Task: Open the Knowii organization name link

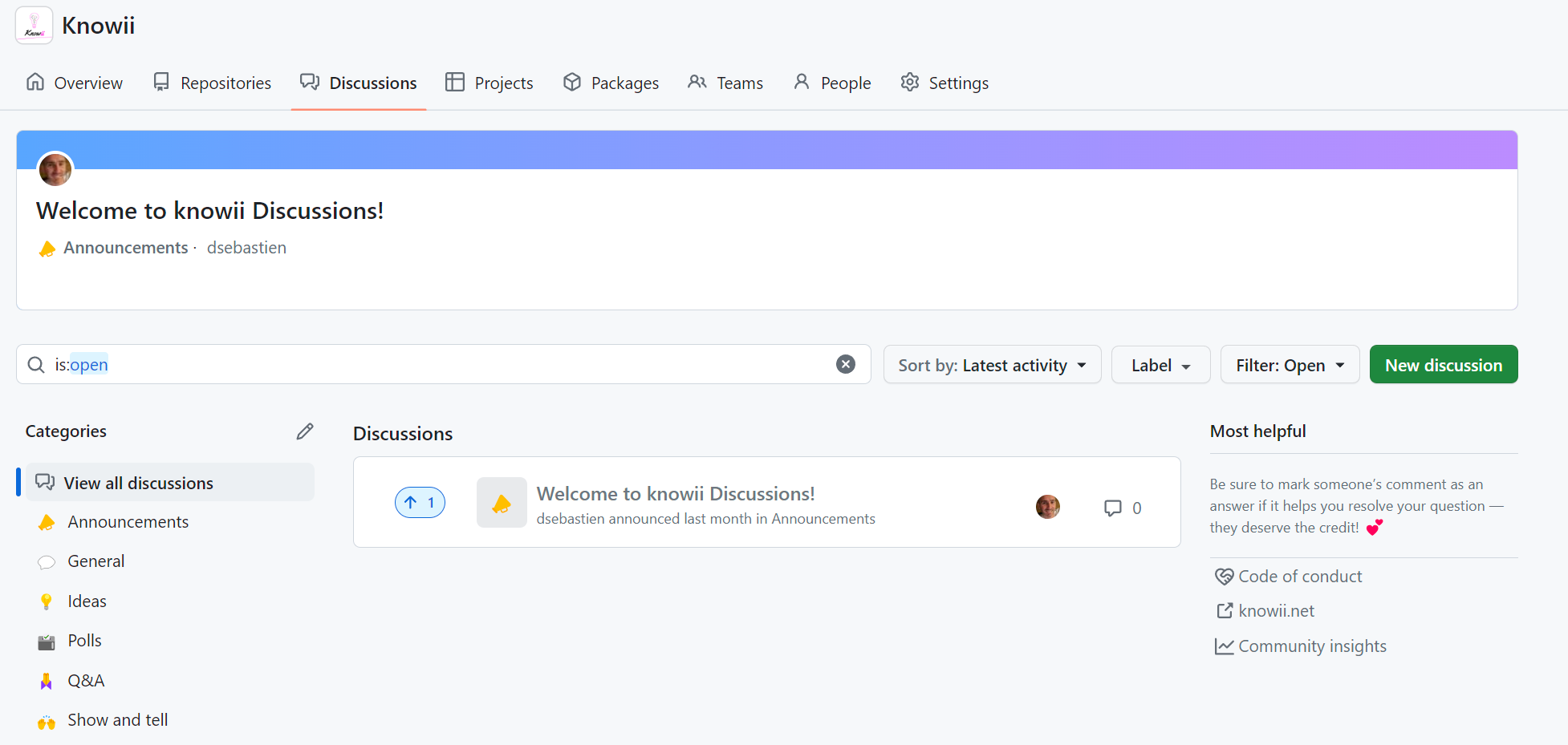Action: coord(98,26)
